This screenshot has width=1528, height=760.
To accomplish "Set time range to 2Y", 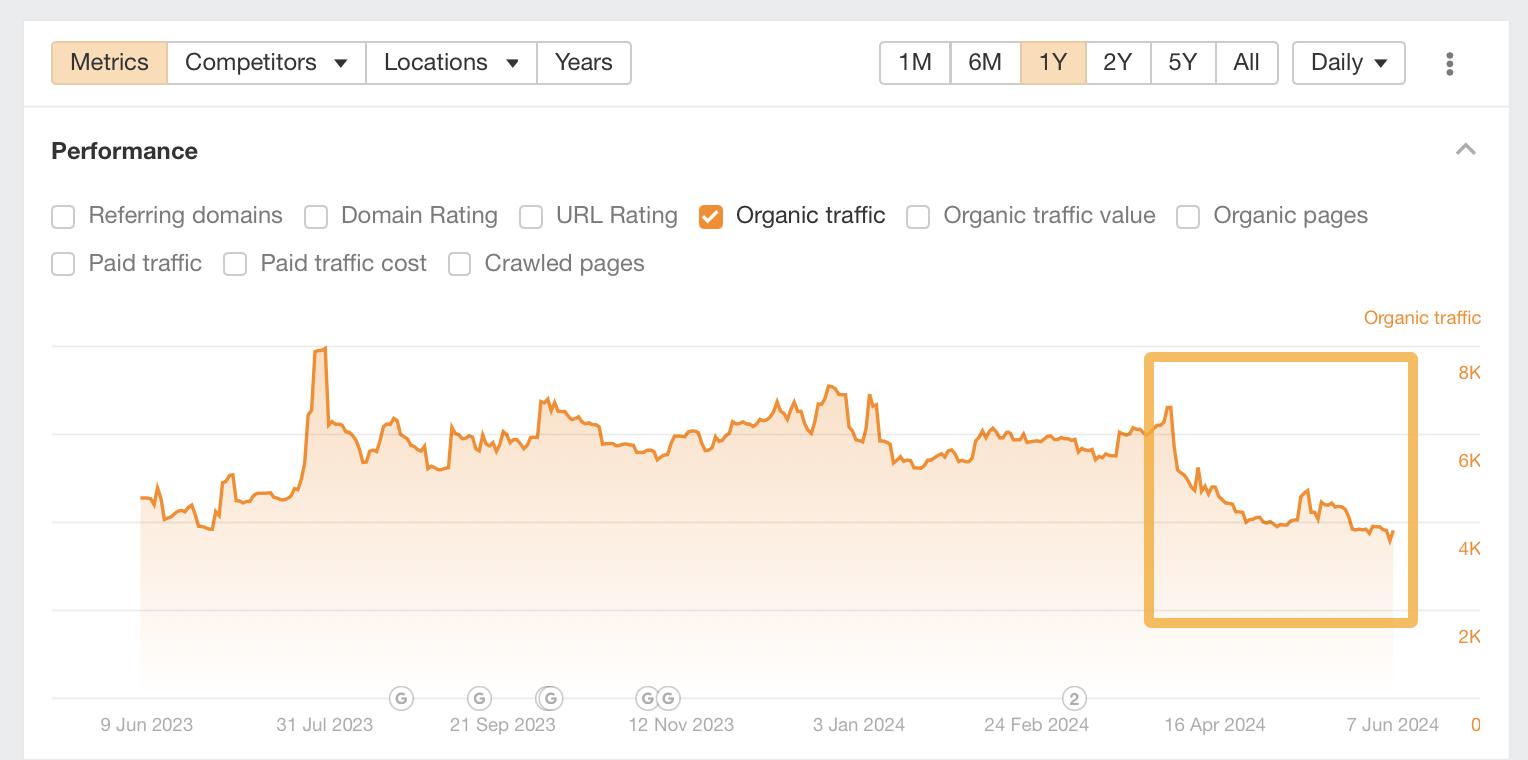I will (1117, 62).
